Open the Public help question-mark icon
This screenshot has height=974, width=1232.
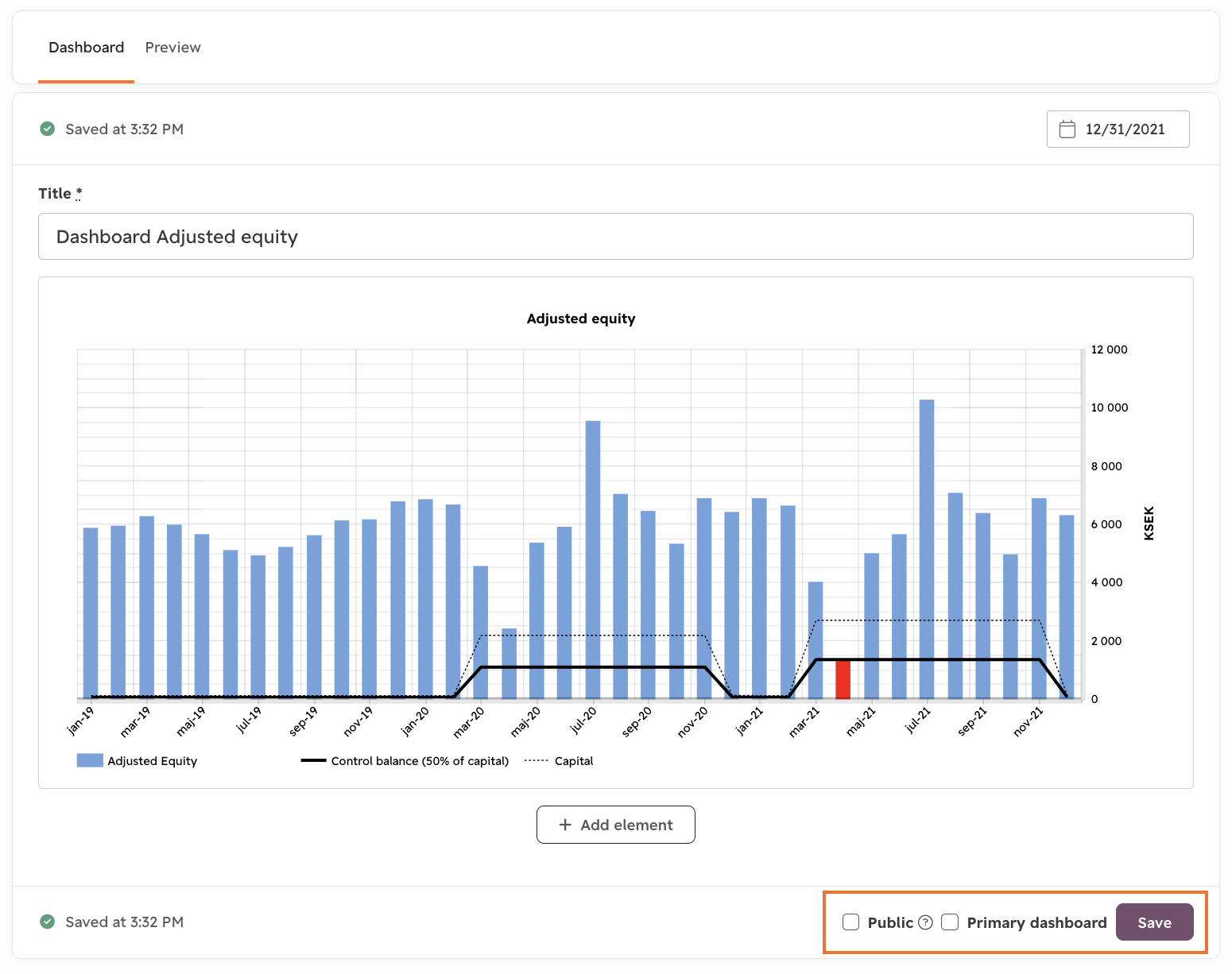point(925,922)
